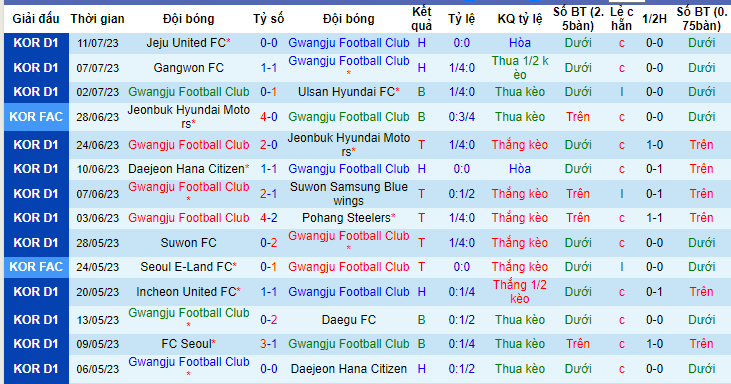Image resolution: width=731 pixels, height=384 pixels.
Task: Open Incheon United FC team link
Action: 186,292
